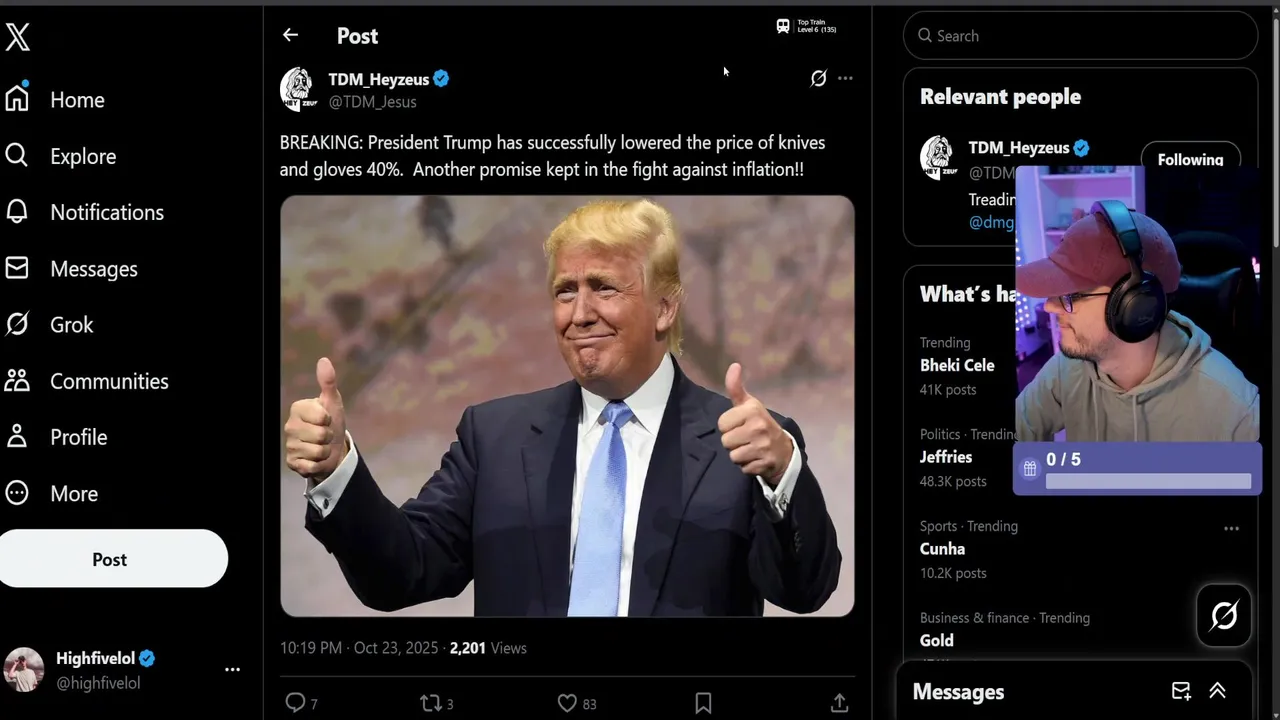This screenshot has width=1280, height=720.
Task: Like the post with the heart icon
Action: [567, 703]
